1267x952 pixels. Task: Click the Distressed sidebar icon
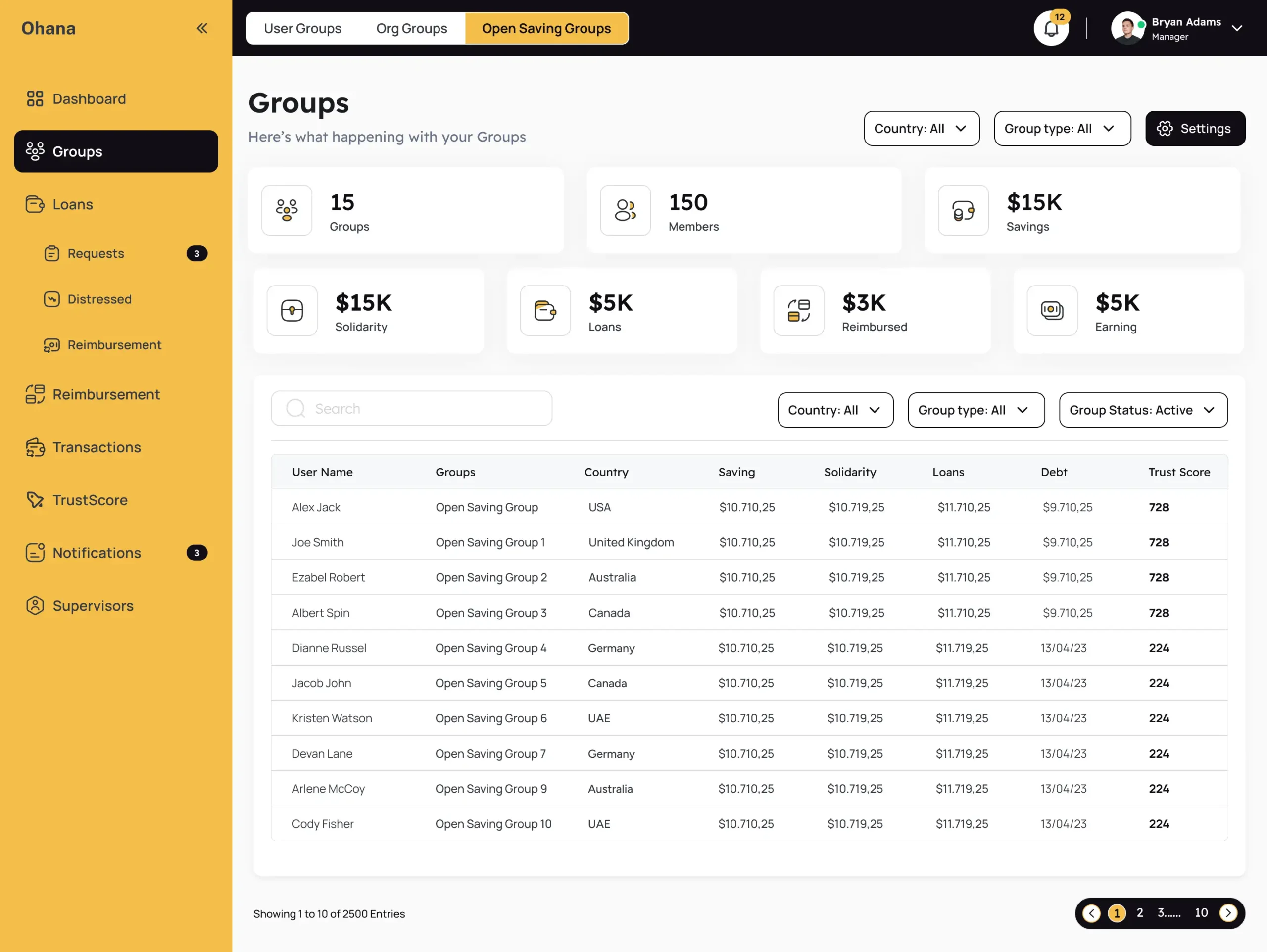pyautogui.click(x=52, y=299)
